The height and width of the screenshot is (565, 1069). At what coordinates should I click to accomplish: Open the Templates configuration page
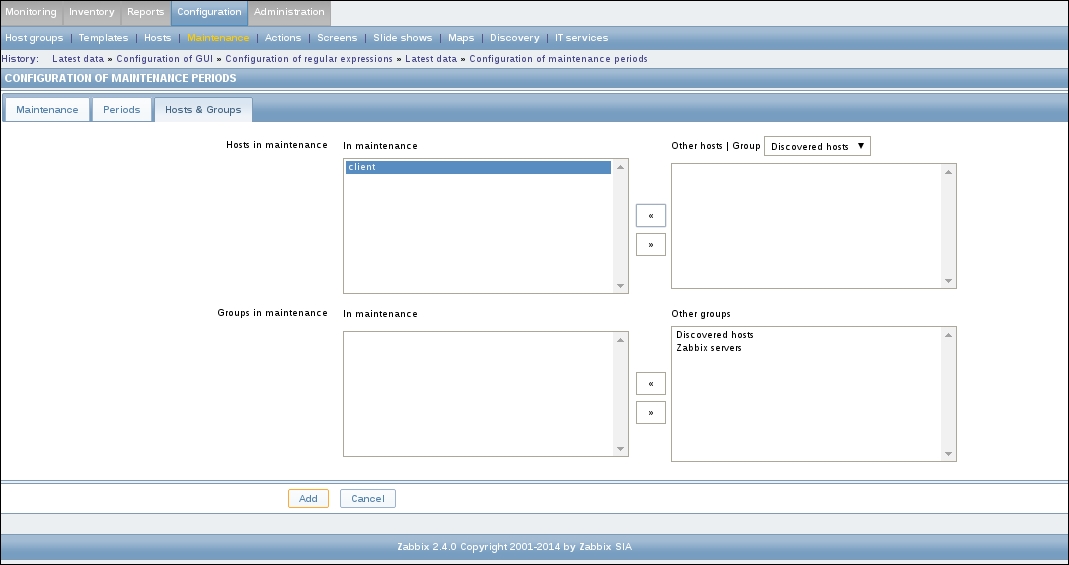point(103,38)
